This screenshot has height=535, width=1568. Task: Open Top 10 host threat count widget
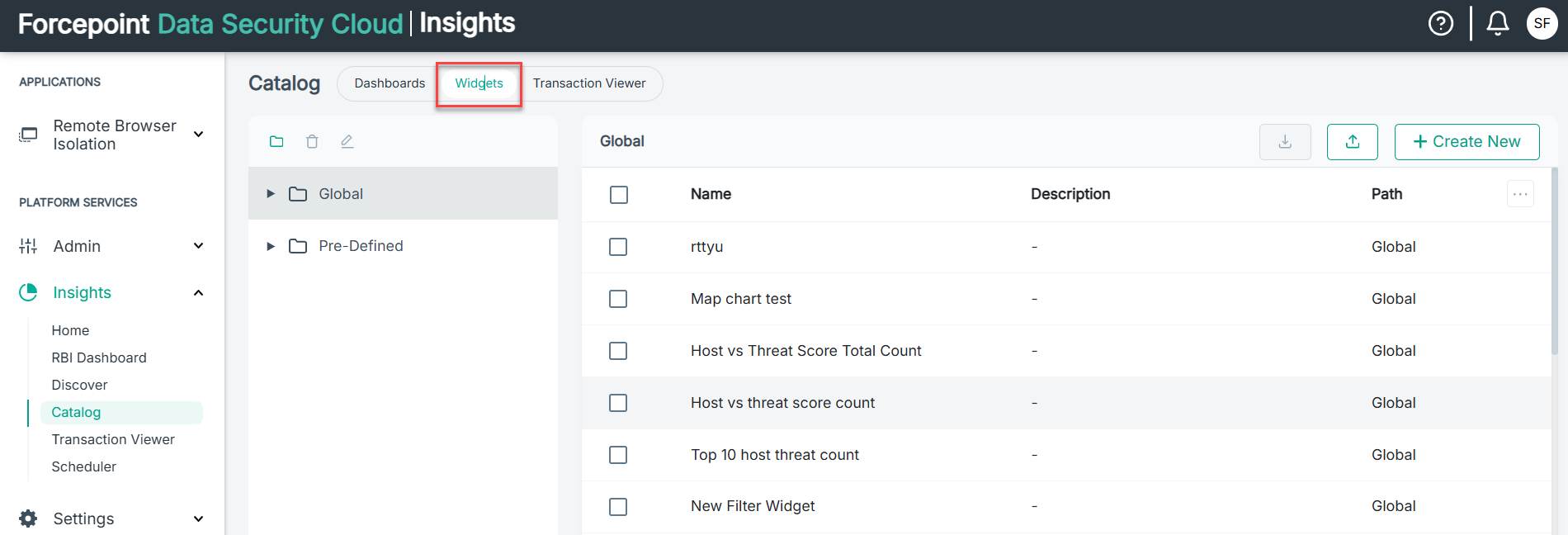click(775, 455)
